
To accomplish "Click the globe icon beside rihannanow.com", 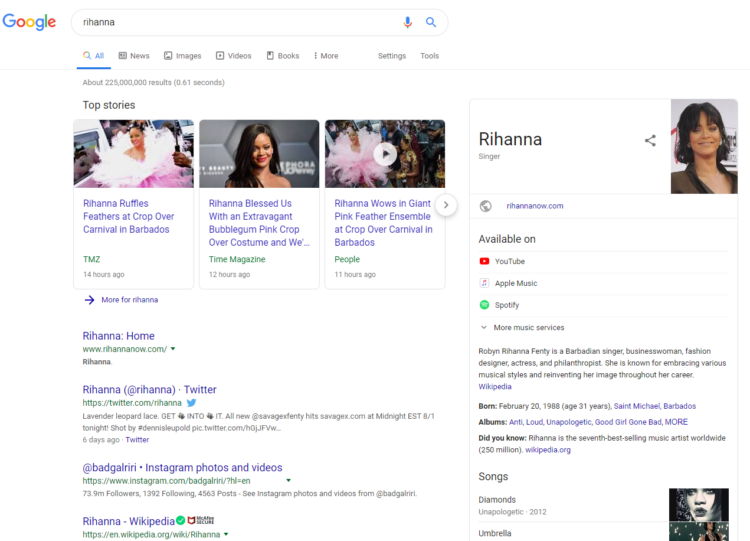I will click(x=485, y=206).
